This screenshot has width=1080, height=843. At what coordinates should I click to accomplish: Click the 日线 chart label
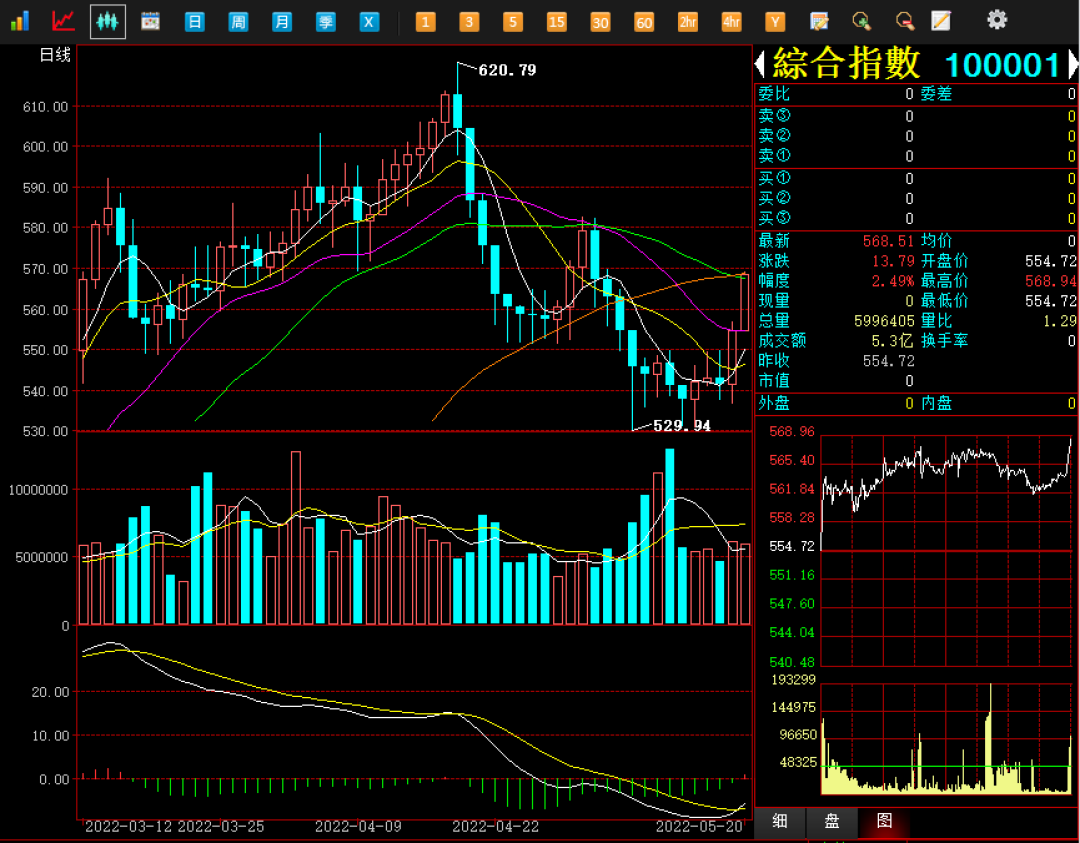point(55,55)
